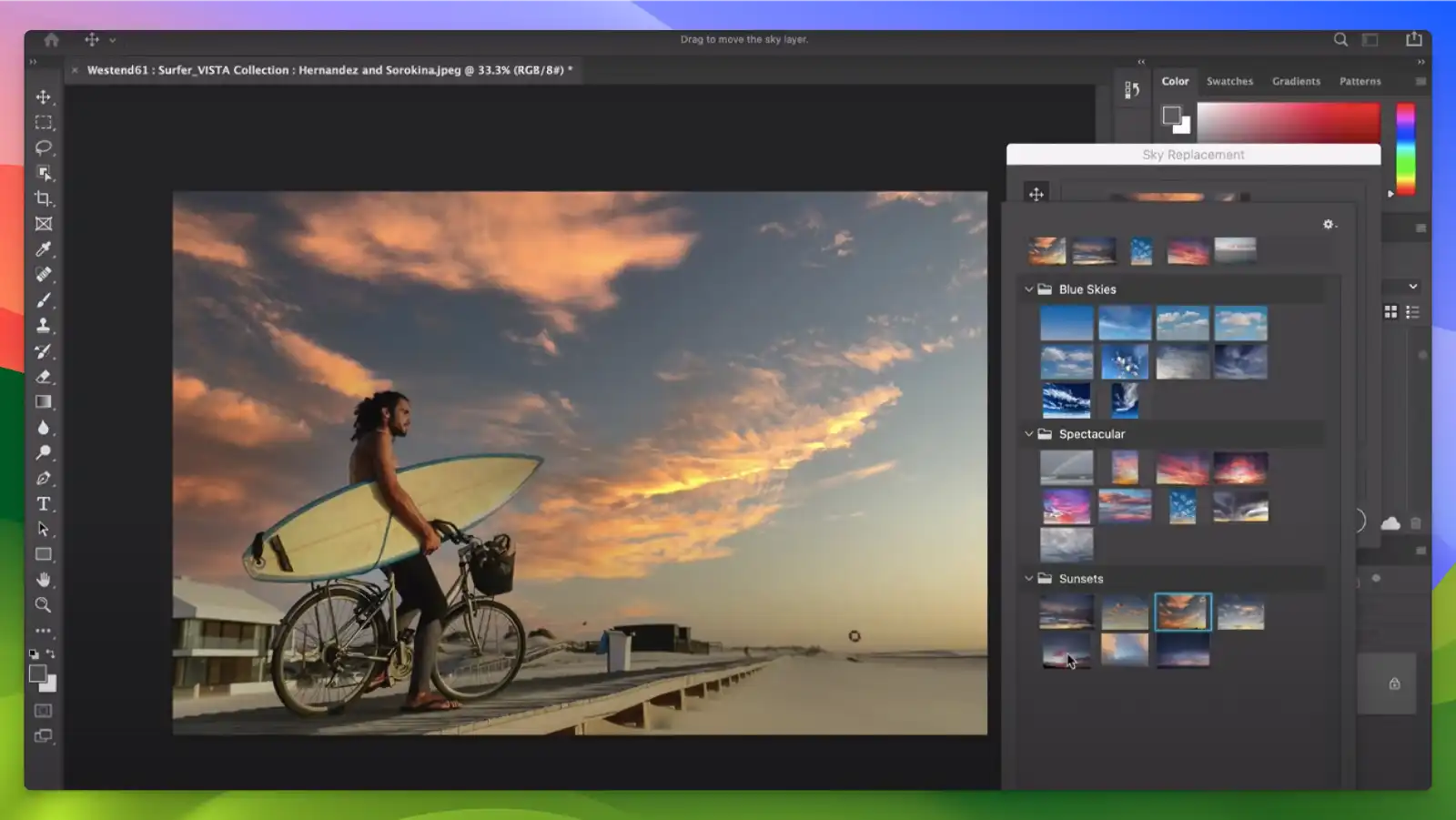The width and height of the screenshot is (1456, 820).
Task: Enable grid view for sky thumbnails
Action: pyautogui.click(x=1390, y=311)
